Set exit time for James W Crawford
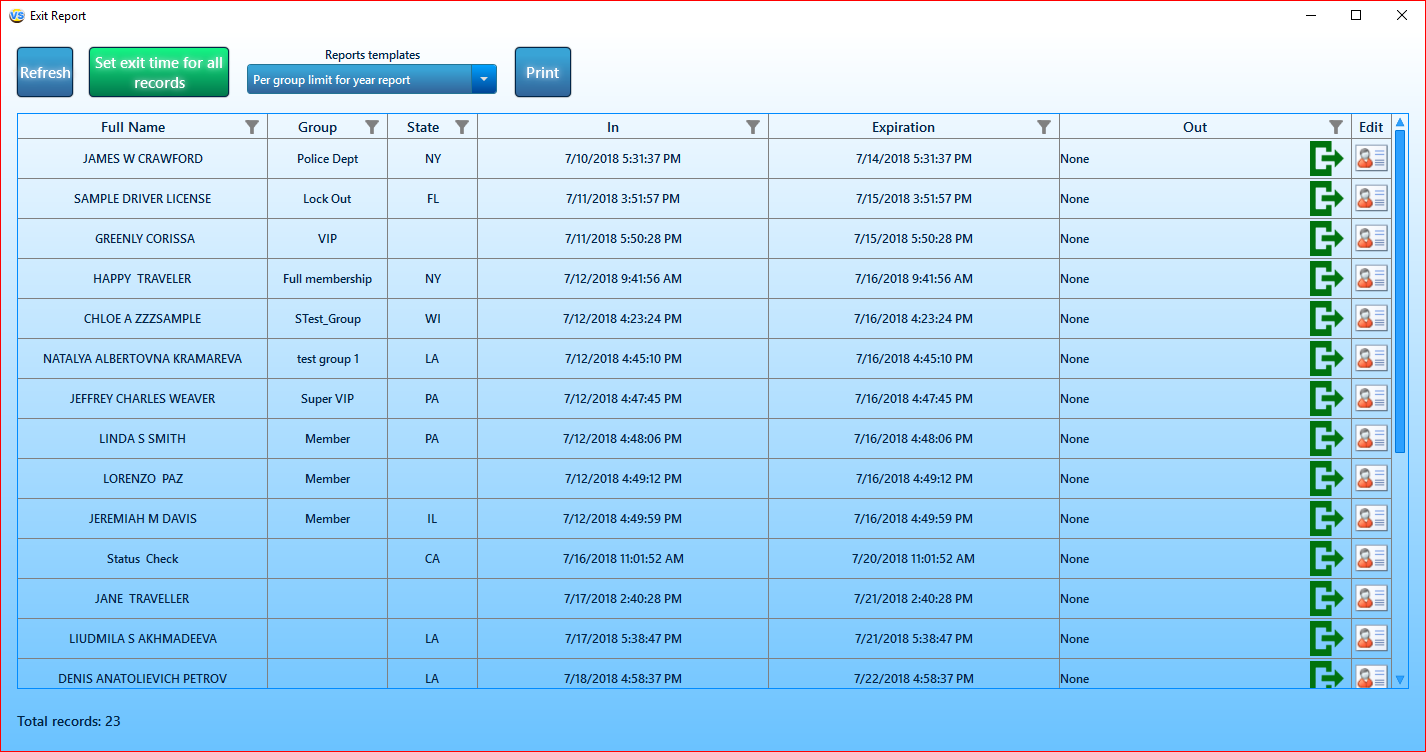Image resolution: width=1426 pixels, height=752 pixels. tap(1327, 159)
